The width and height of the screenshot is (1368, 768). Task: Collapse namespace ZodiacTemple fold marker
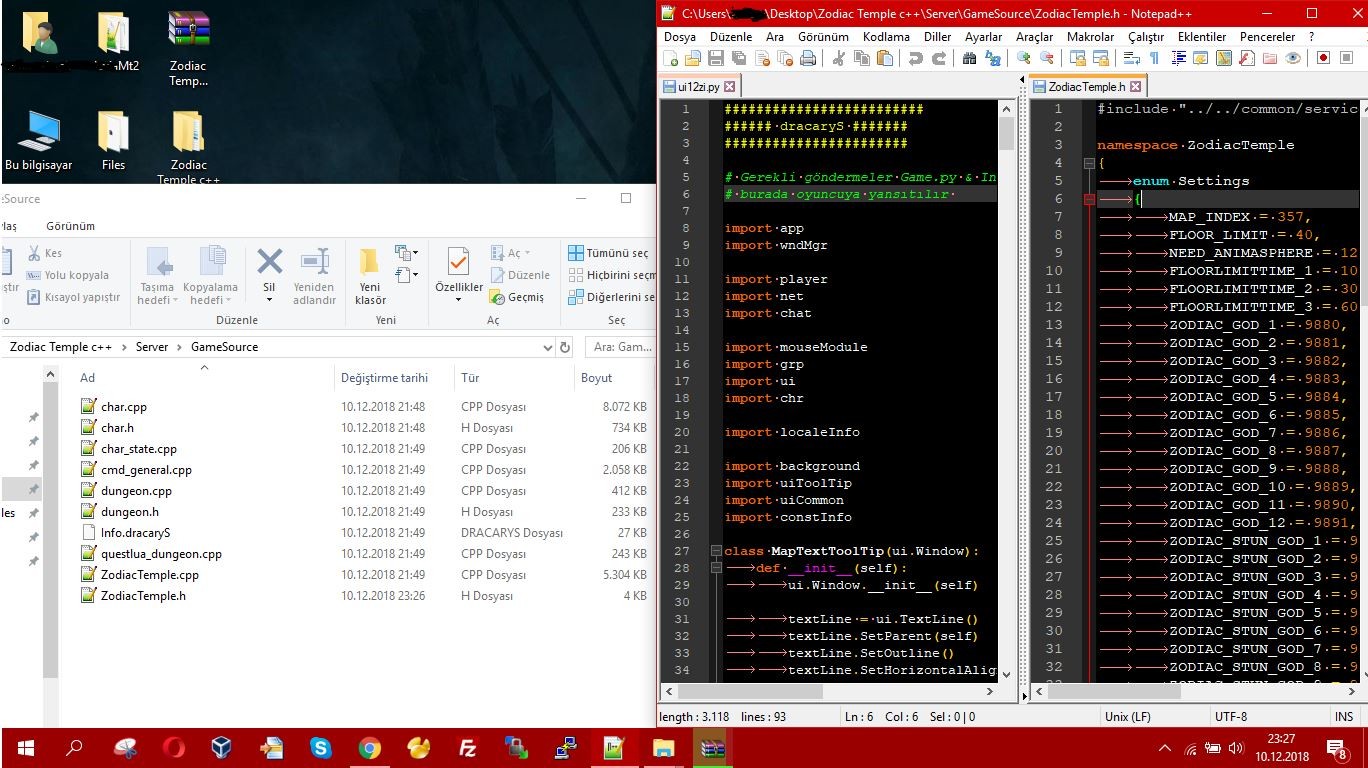click(1089, 163)
